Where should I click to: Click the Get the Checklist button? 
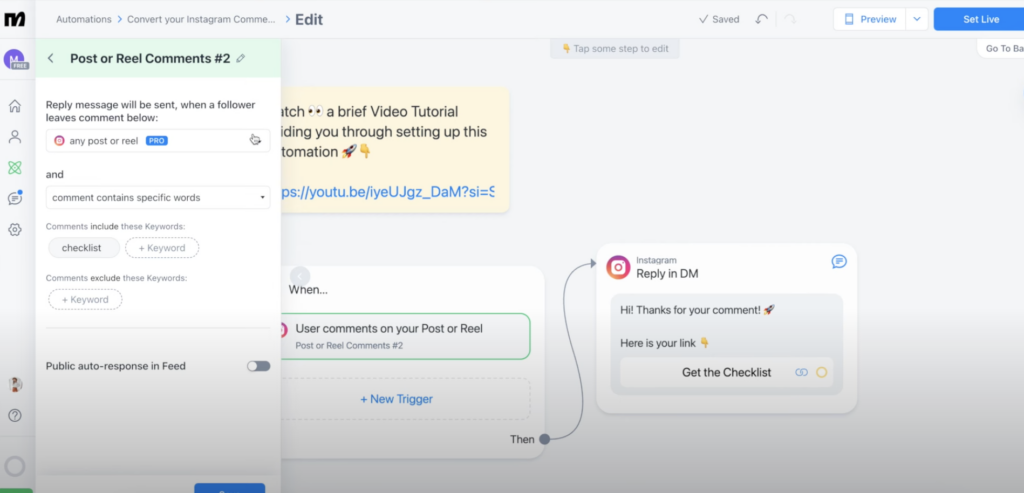pyautogui.click(x=726, y=372)
